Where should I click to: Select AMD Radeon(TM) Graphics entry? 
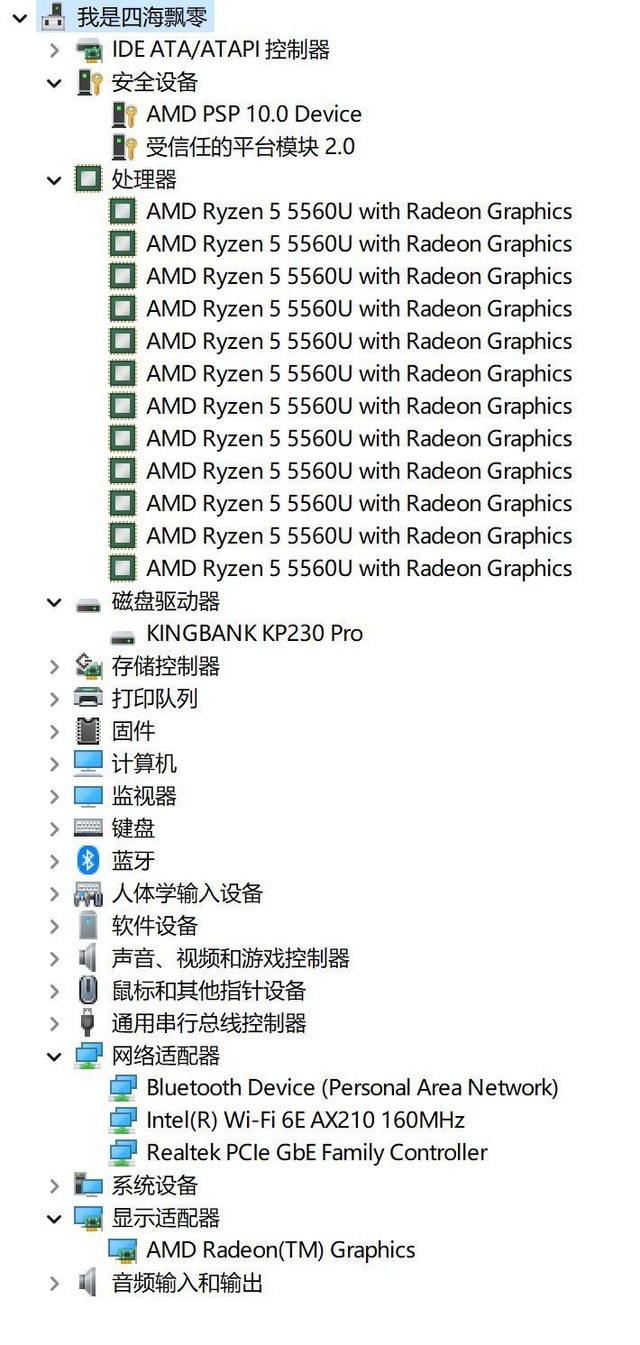pyautogui.click(x=280, y=1250)
